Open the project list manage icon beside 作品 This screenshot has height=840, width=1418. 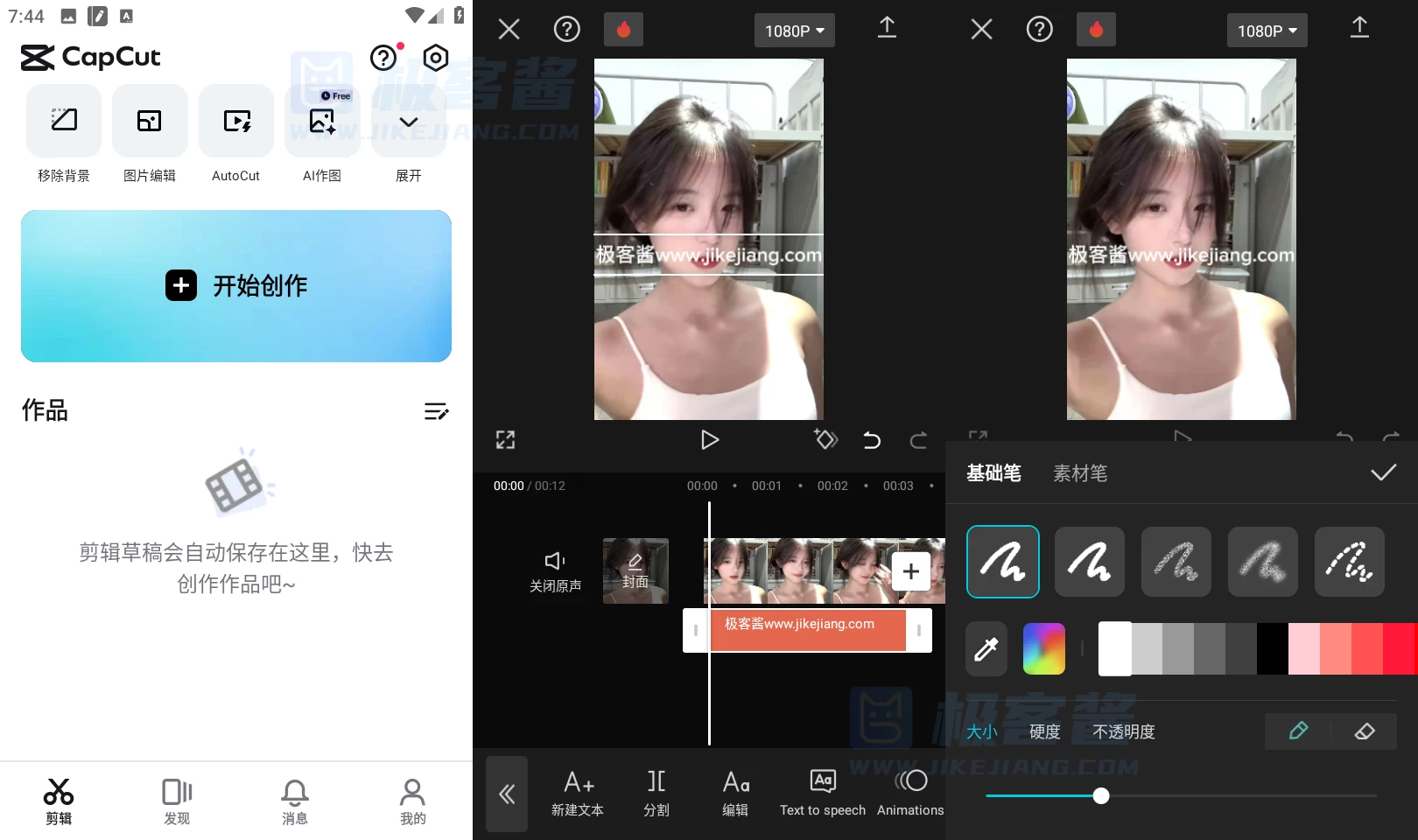click(436, 411)
